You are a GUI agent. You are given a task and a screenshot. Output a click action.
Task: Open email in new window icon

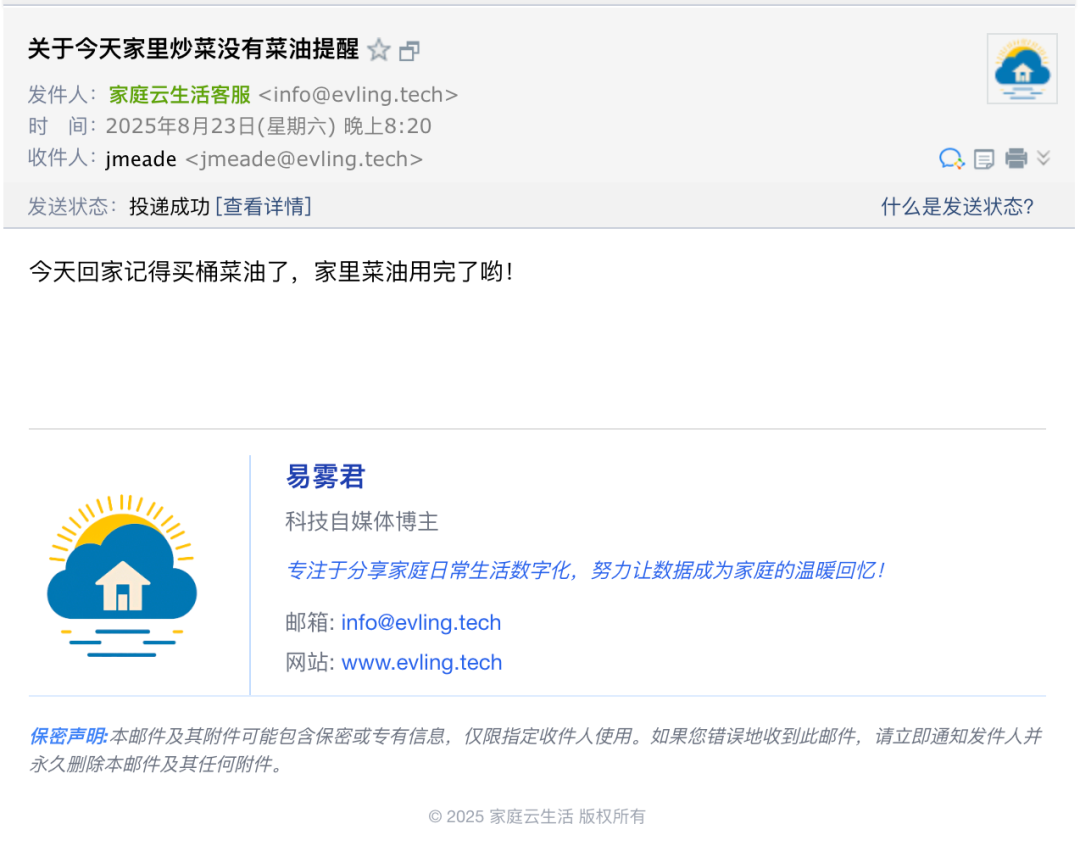tap(410, 51)
